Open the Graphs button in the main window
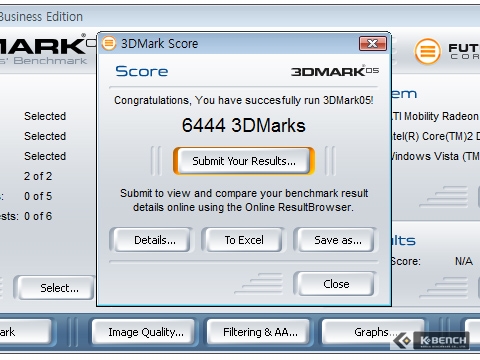 (373, 332)
